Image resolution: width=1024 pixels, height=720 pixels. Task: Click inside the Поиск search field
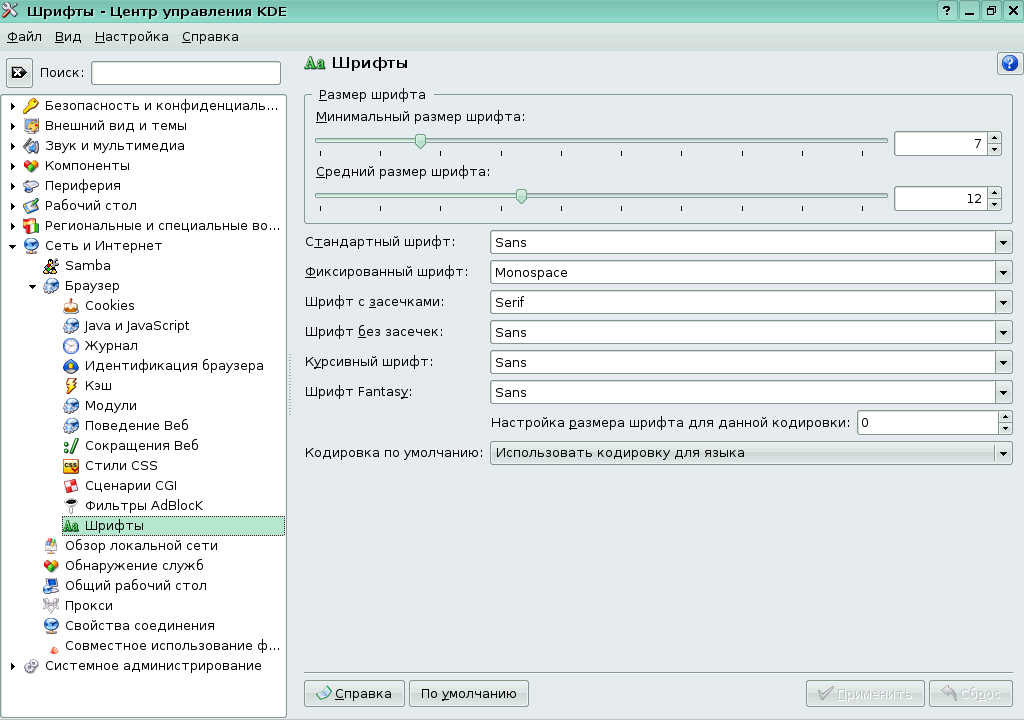point(185,72)
